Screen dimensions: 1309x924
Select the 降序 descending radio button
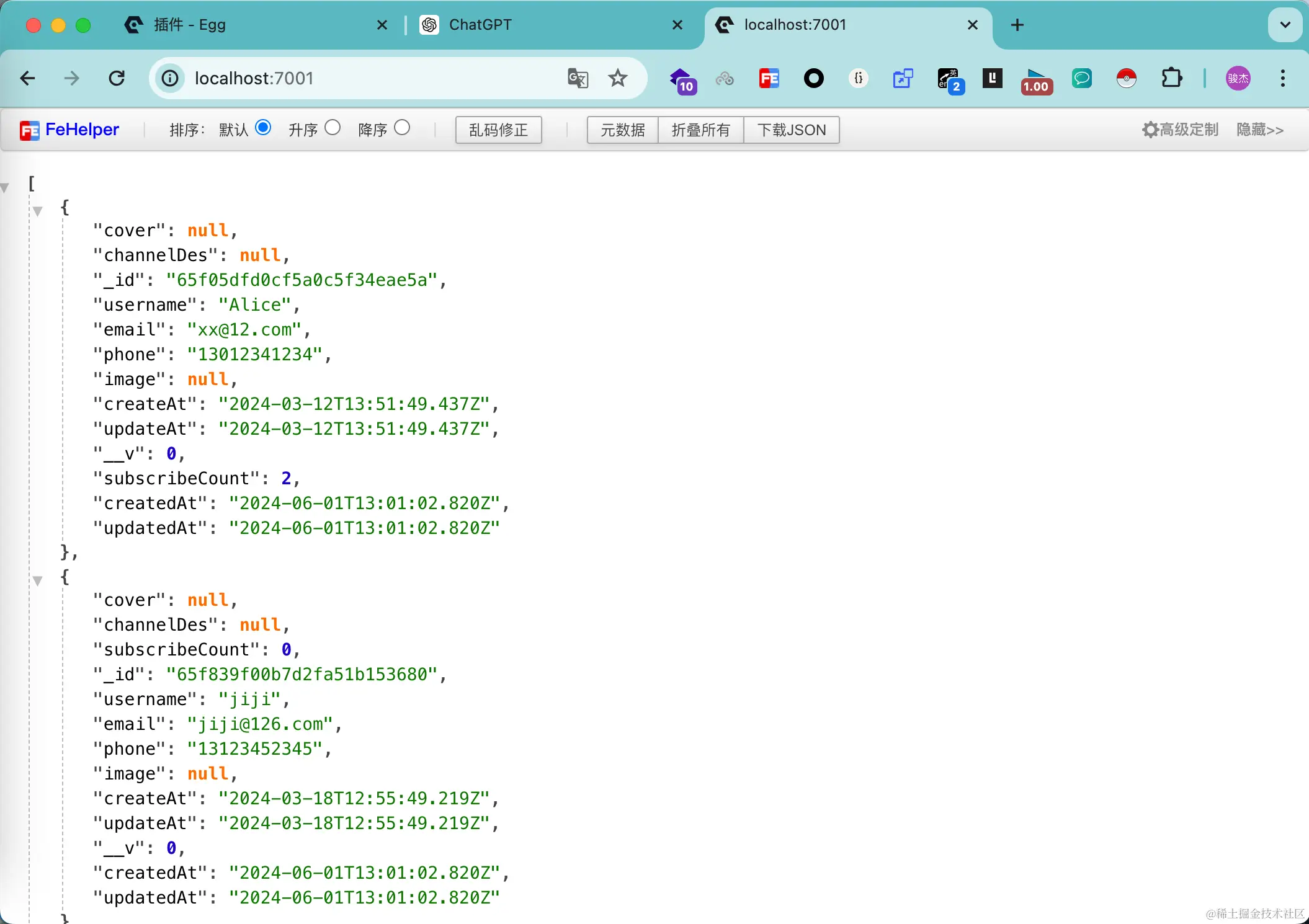click(x=402, y=128)
